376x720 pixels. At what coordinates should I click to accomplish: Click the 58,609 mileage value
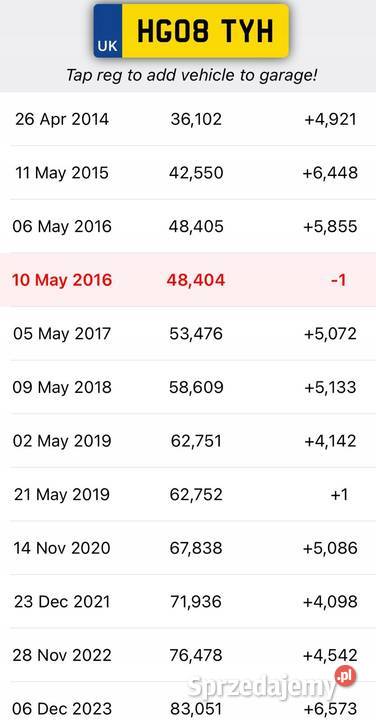coord(196,387)
